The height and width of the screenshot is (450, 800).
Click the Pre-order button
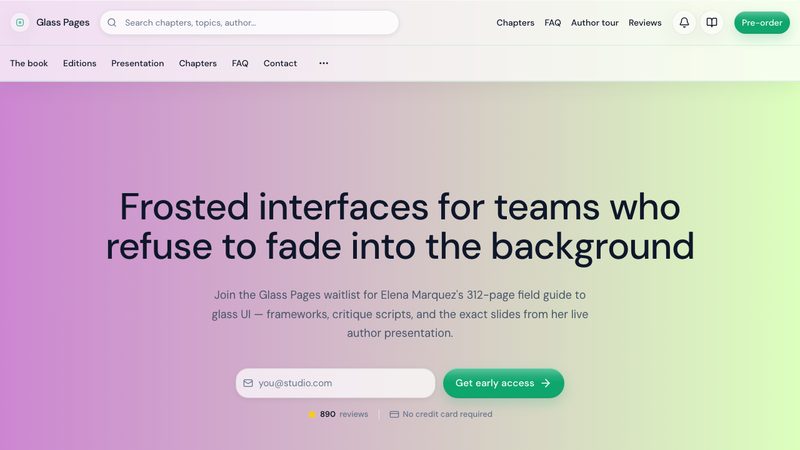pyautogui.click(x=762, y=22)
